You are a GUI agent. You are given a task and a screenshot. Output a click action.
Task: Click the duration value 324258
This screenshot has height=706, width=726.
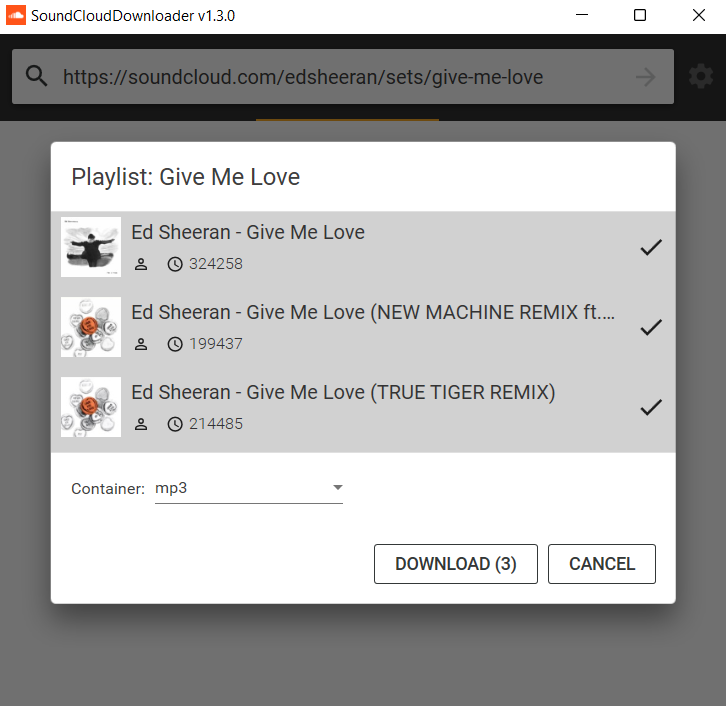click(216, 264)
